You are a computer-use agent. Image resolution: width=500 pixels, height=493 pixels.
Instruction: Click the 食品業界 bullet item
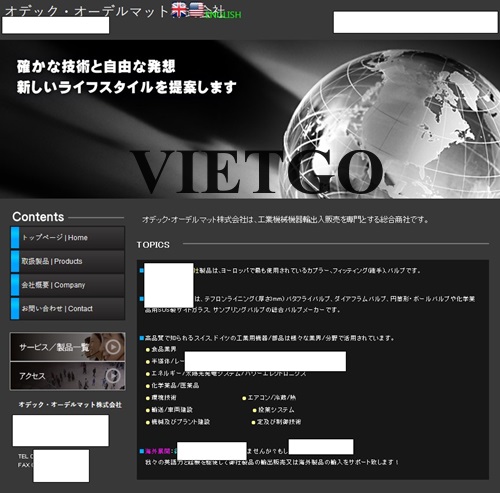pyautogui.click(x=161, y=349)
